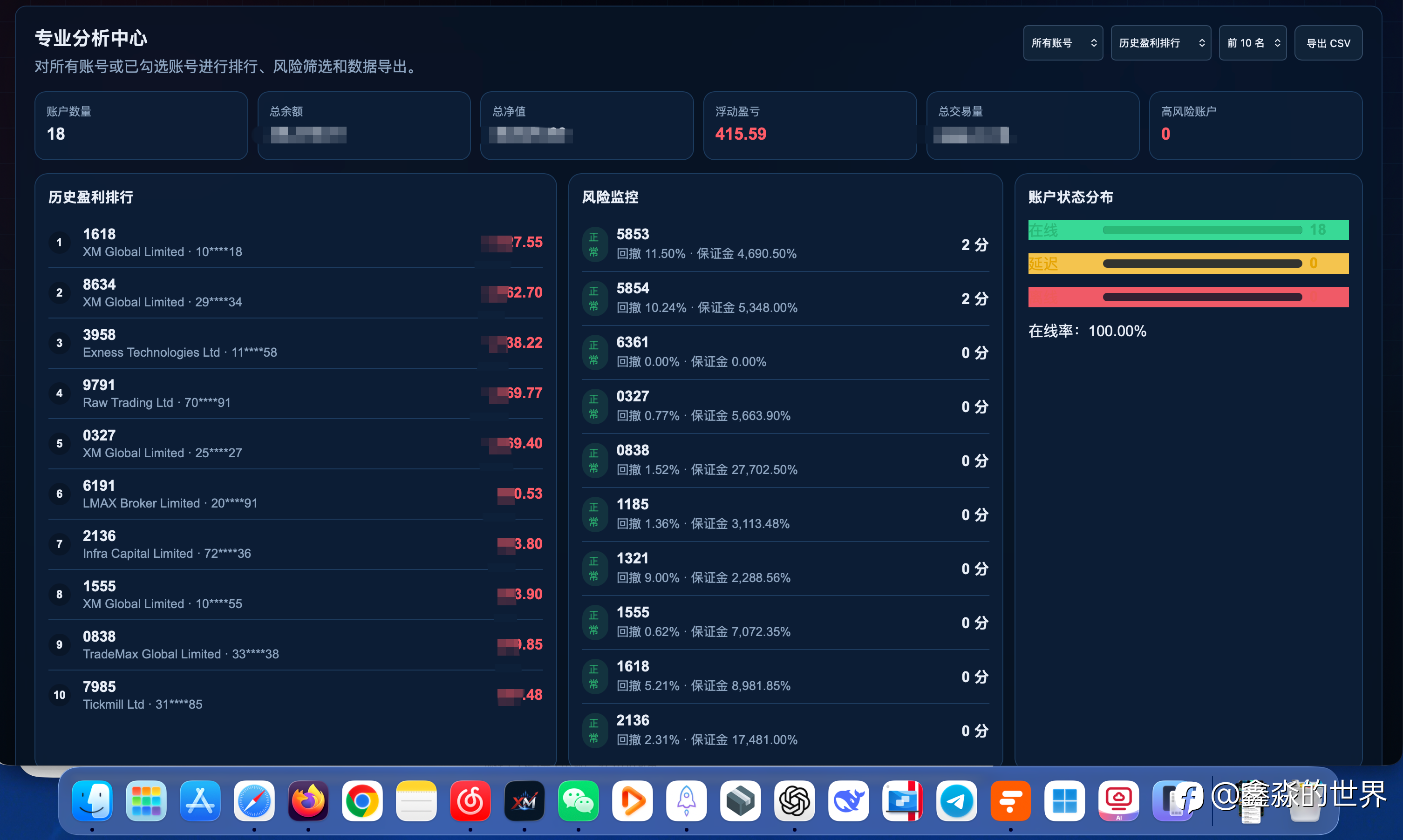Click rank badge 1 beside account 1618
The height and width of the screenshot is (840, 1403).
pyautogui.click(x=60, y=242)
